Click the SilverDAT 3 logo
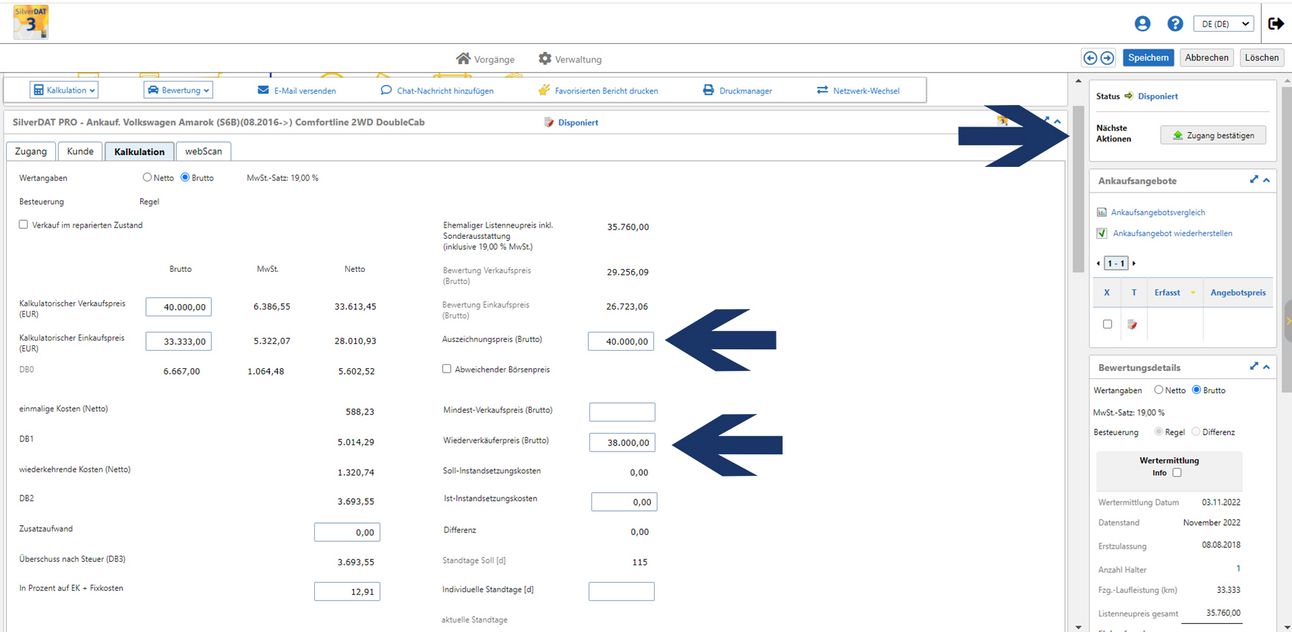The height and width of the screenshot is (632, 1292). tap(31, 21)
